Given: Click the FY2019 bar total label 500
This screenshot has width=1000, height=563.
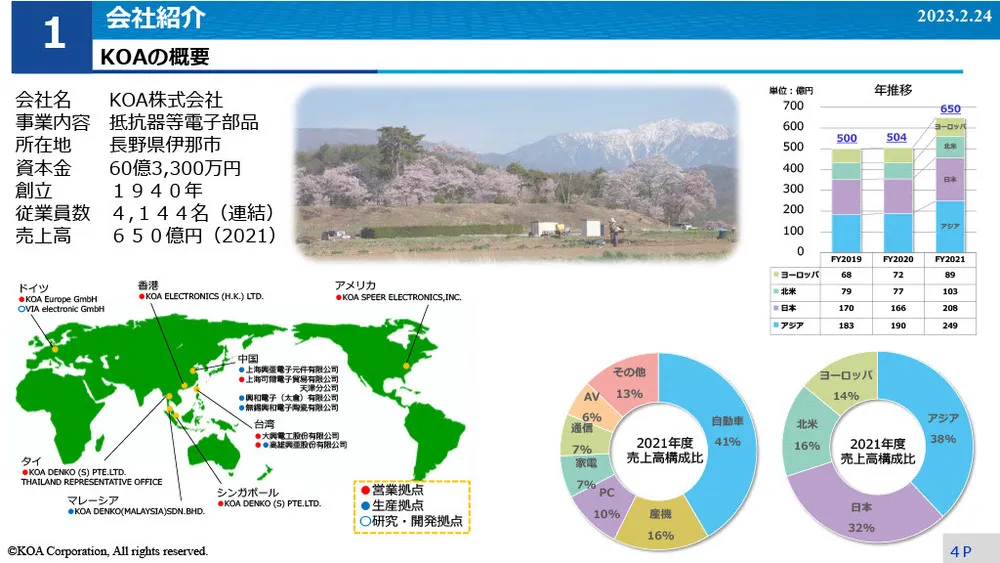Looking at the screenshot, I should click(846, 138).
